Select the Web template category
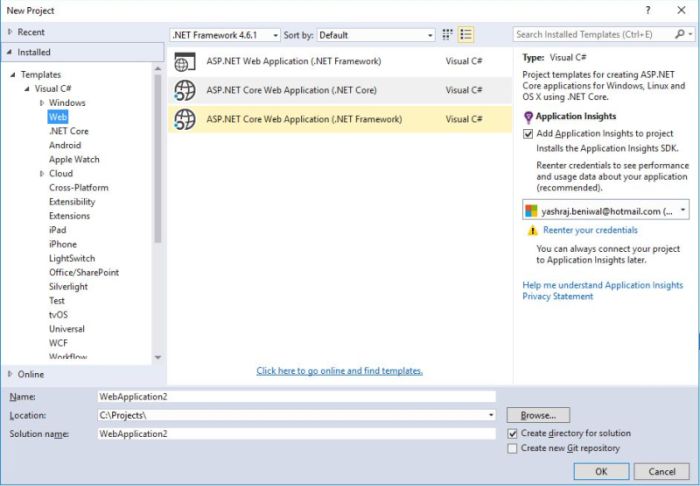 pyautogui.click(x=58, y=117)
